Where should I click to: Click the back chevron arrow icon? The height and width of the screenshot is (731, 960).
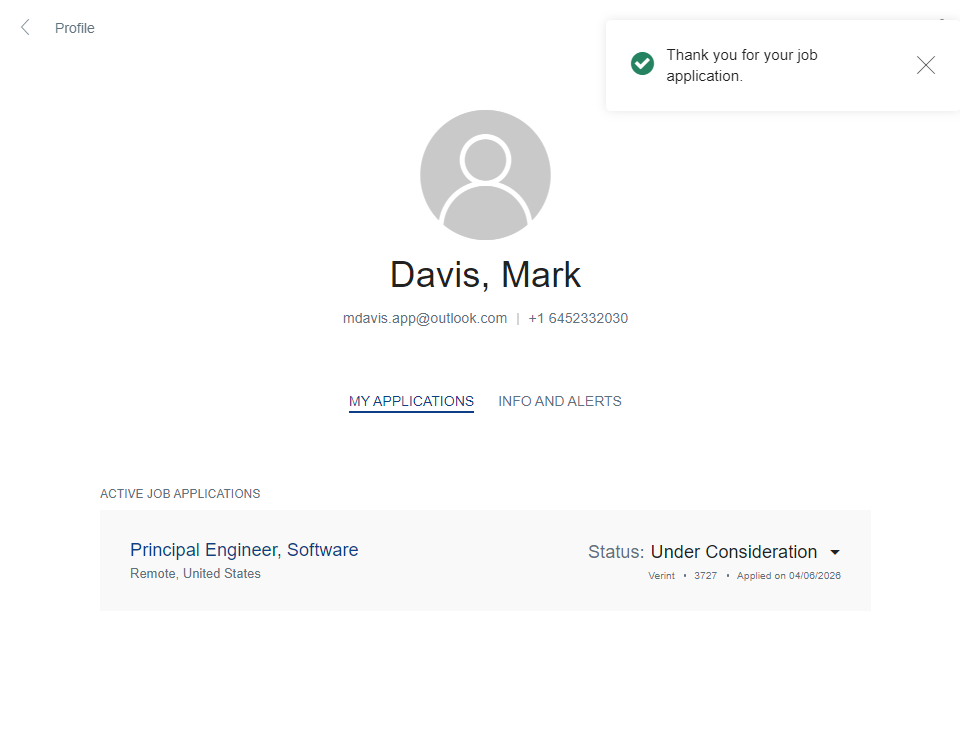pyautogui.click(x=25, y=28)
